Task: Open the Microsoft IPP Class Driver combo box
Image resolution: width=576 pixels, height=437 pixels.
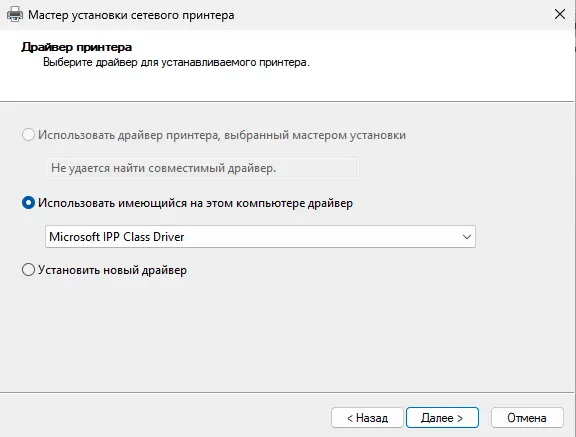Action: tap(260, 236)
